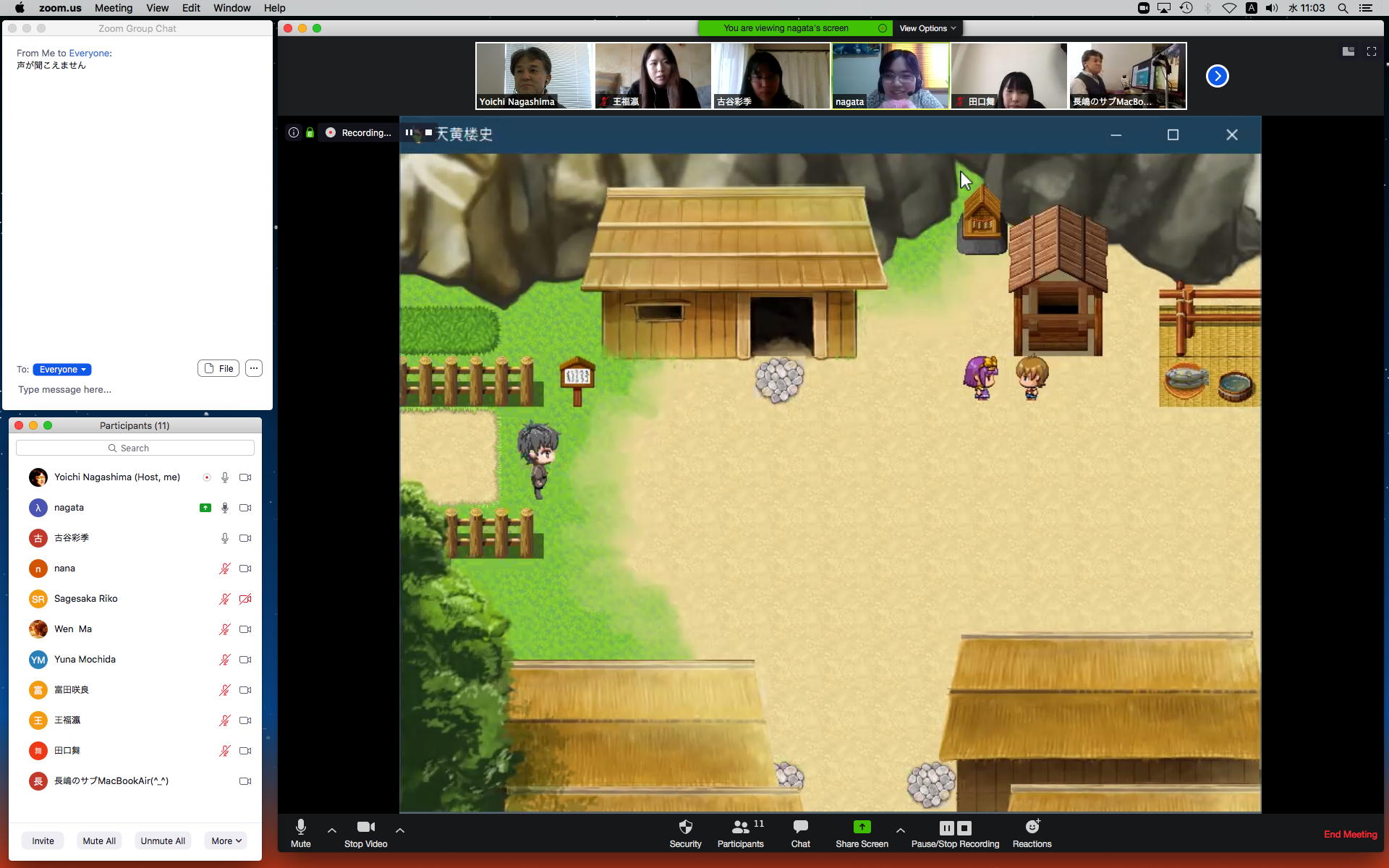Click the Share Screen icon
Viewport: 1389px width, 868px height.
862,827
